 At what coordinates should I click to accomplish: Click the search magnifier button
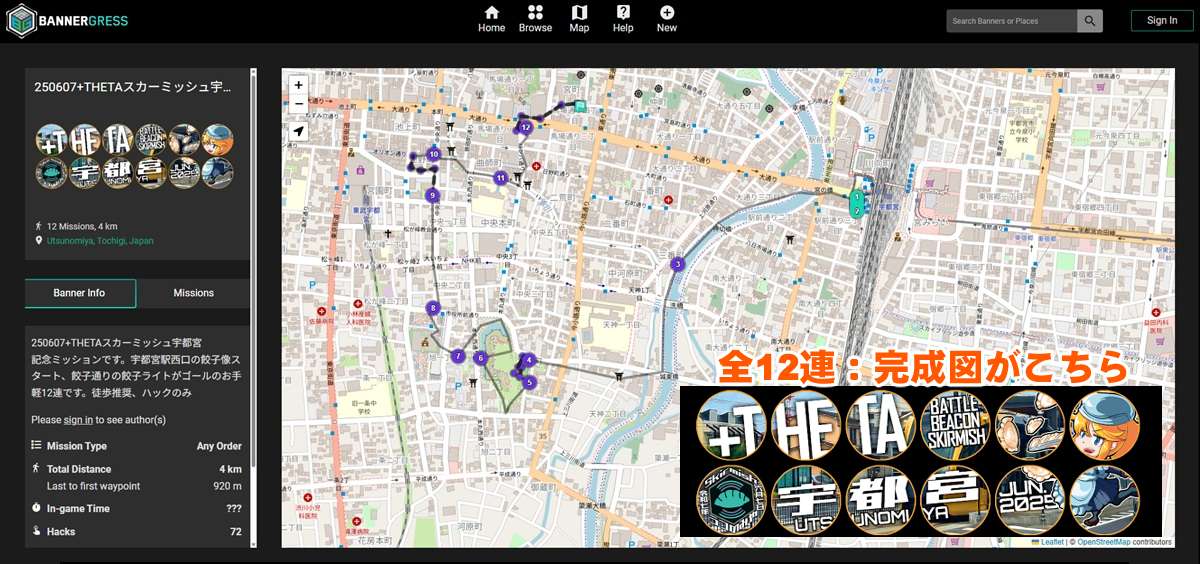tap(1089, 20)
